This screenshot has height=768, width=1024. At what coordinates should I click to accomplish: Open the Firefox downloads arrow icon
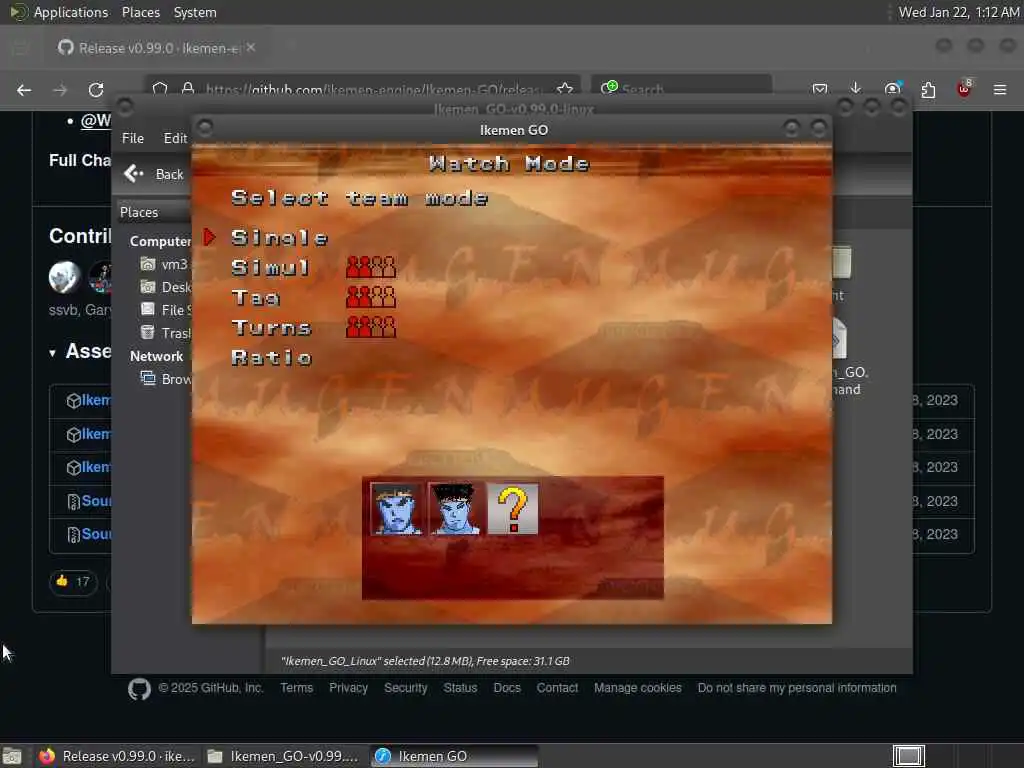(x=856, y=89)
